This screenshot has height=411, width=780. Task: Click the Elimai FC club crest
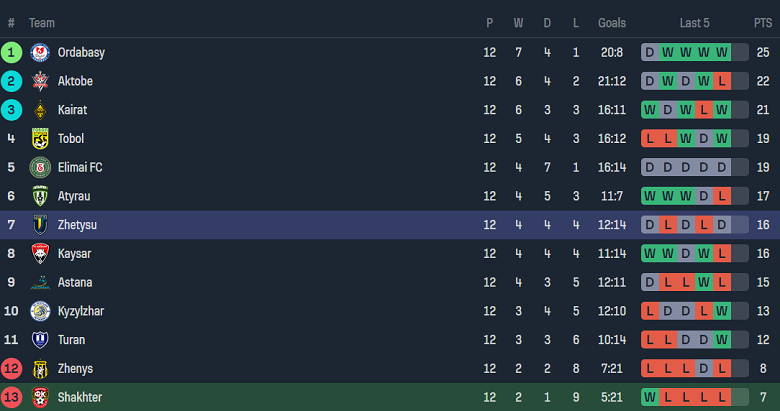tap(40, 167)
